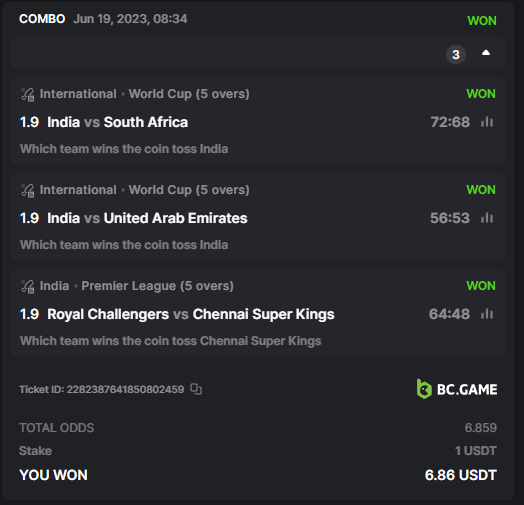Click the 64:48 score
Viewport: 524px width, 505px height.
[x=449, y=314]
